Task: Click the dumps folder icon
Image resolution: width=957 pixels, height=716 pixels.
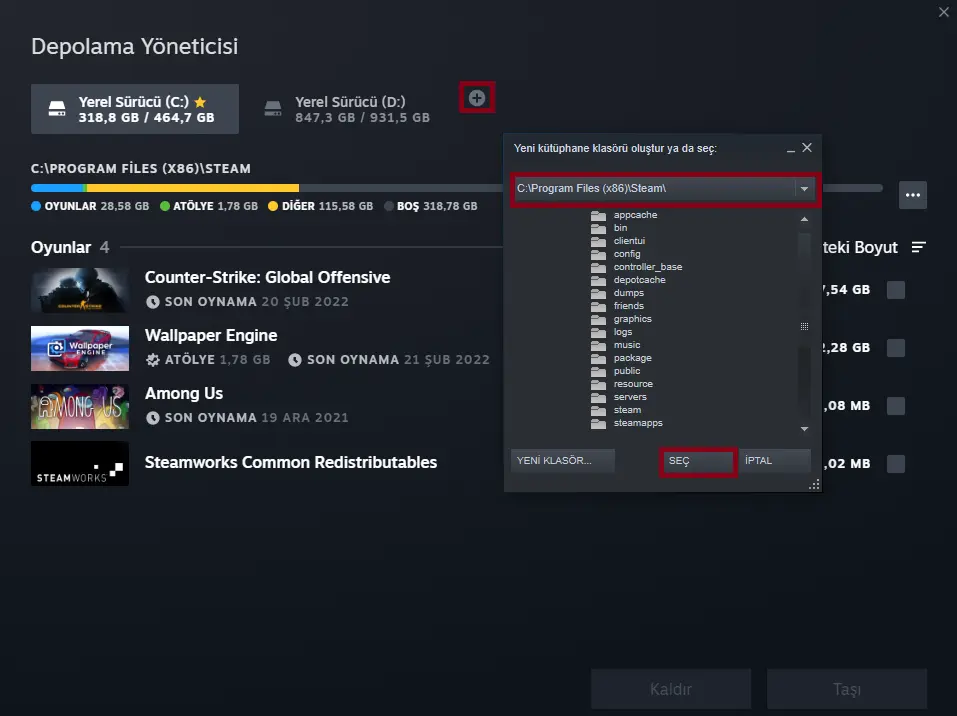Action: tap(598, 294)
